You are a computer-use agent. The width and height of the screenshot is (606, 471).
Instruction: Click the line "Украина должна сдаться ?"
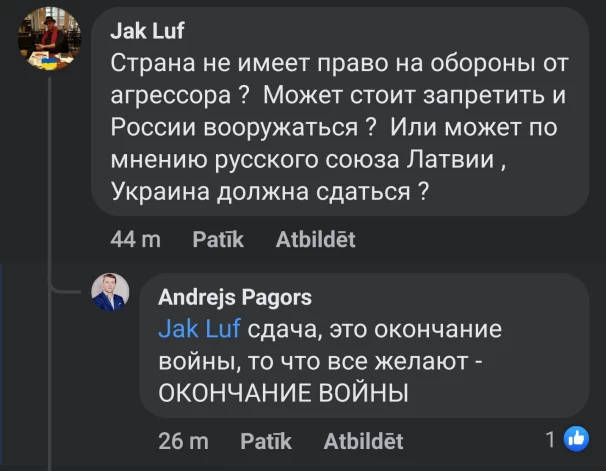click(x=273, y=191)
